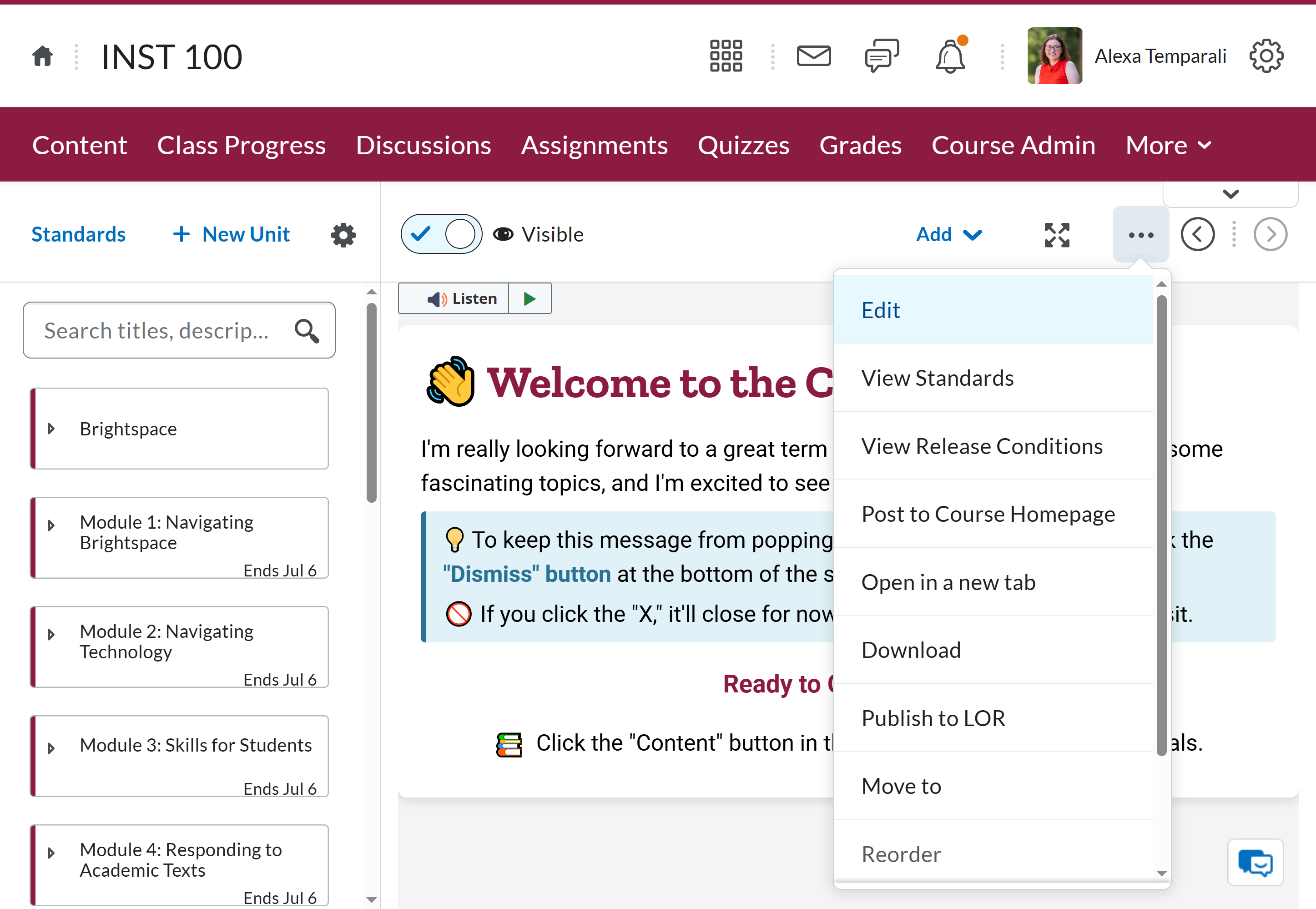1316x909 pixels.
Task: Open the chat support widget icon
Action: [x=1255, y=862]
